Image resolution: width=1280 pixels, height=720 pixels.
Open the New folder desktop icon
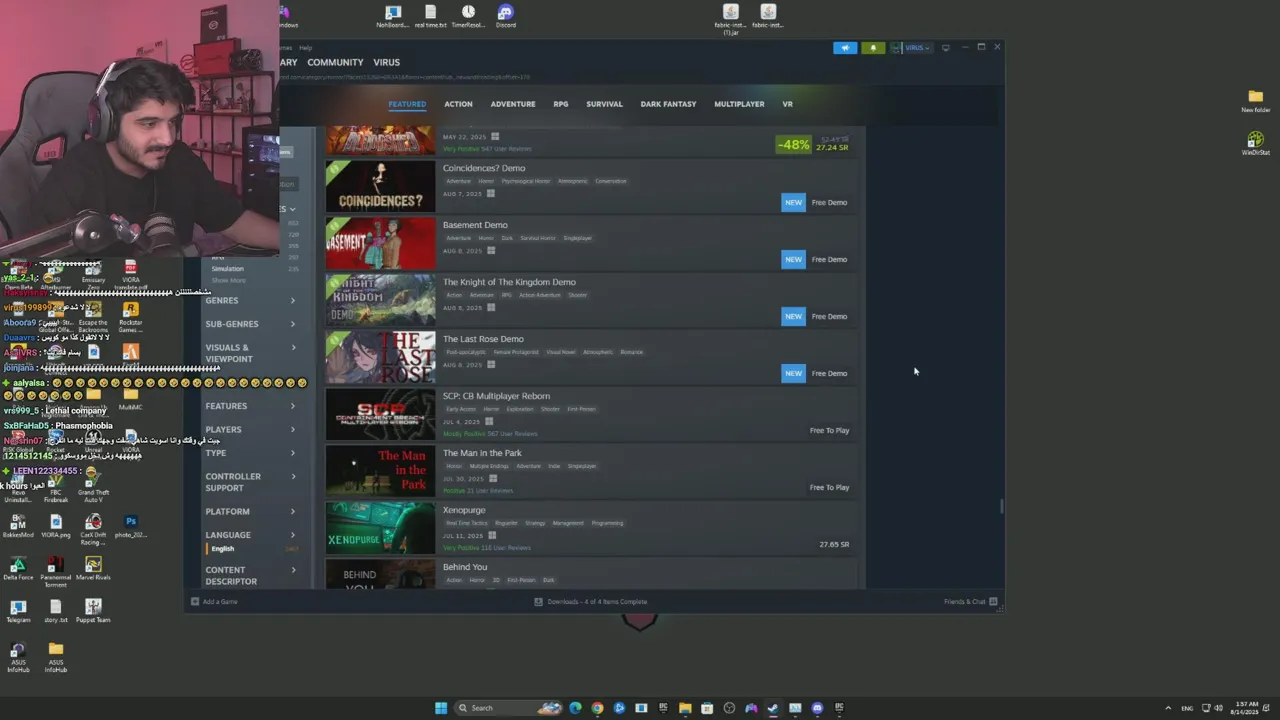1256,100
